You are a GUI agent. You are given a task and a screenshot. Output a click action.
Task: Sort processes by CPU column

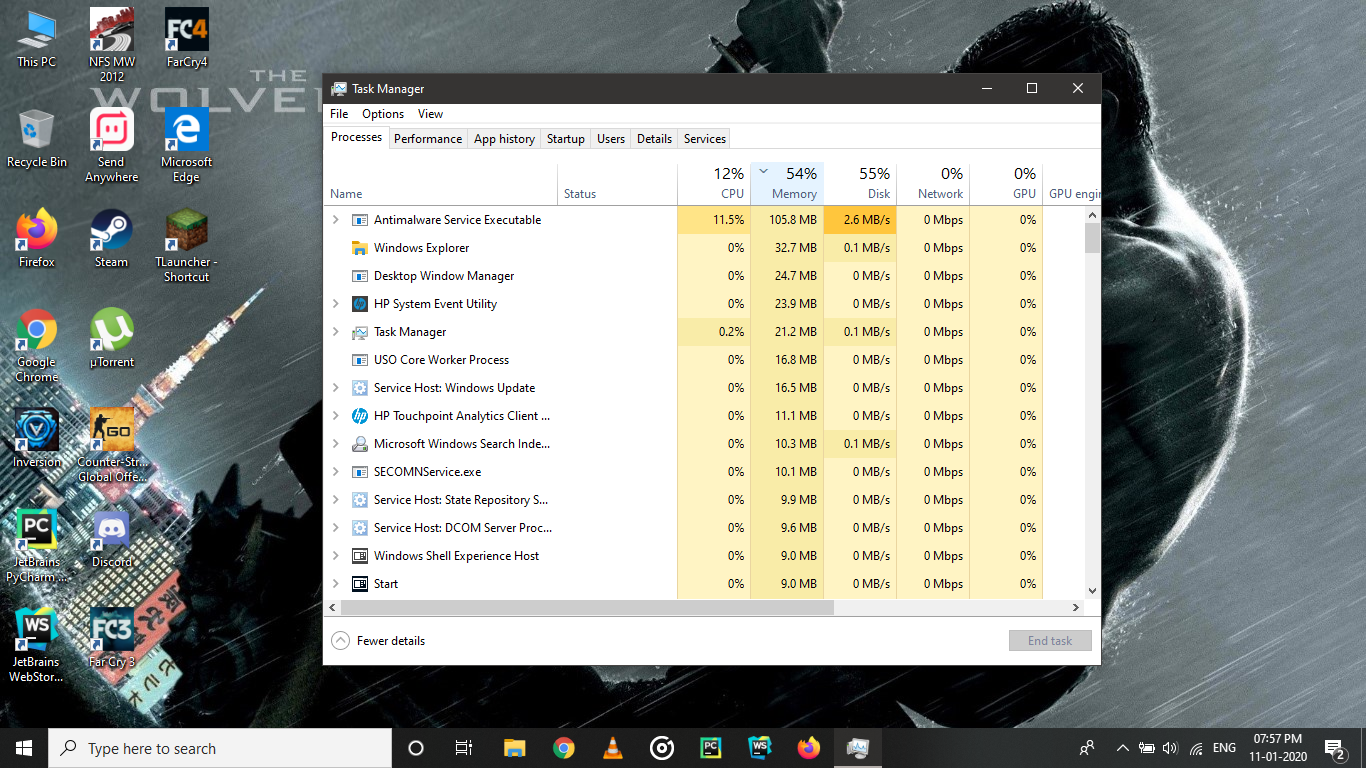pos(714,184)
